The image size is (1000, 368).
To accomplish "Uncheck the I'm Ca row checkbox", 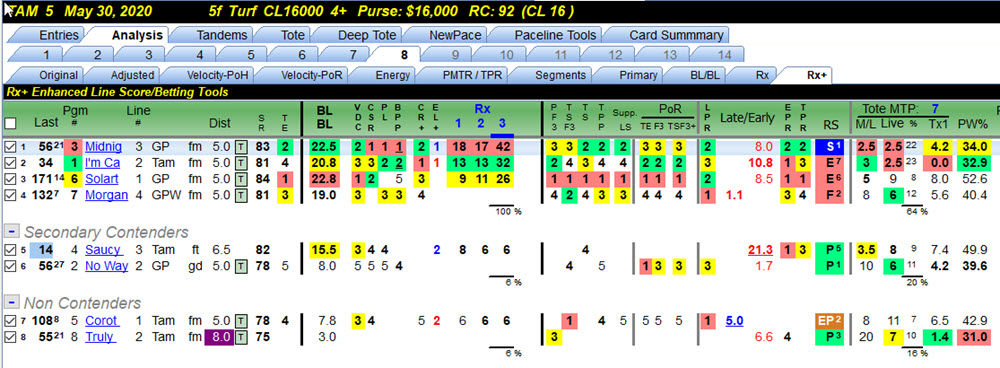I will tap(10, 163).
